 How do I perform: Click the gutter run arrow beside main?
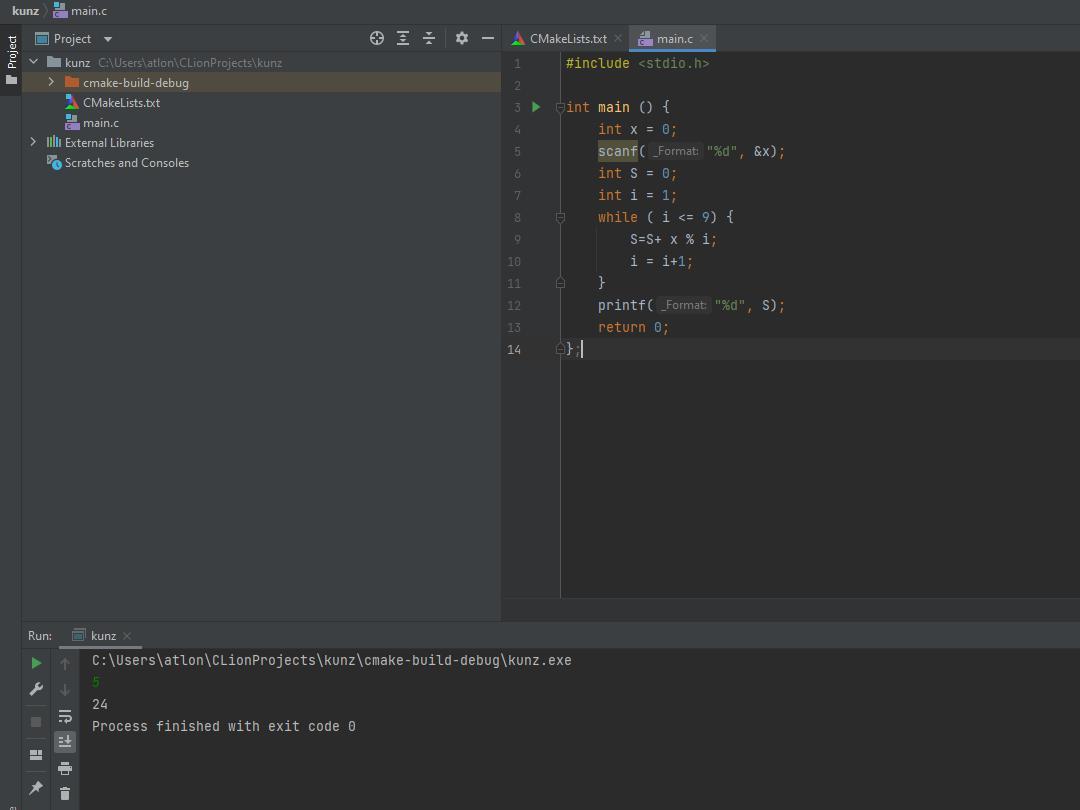click(536, 107)
